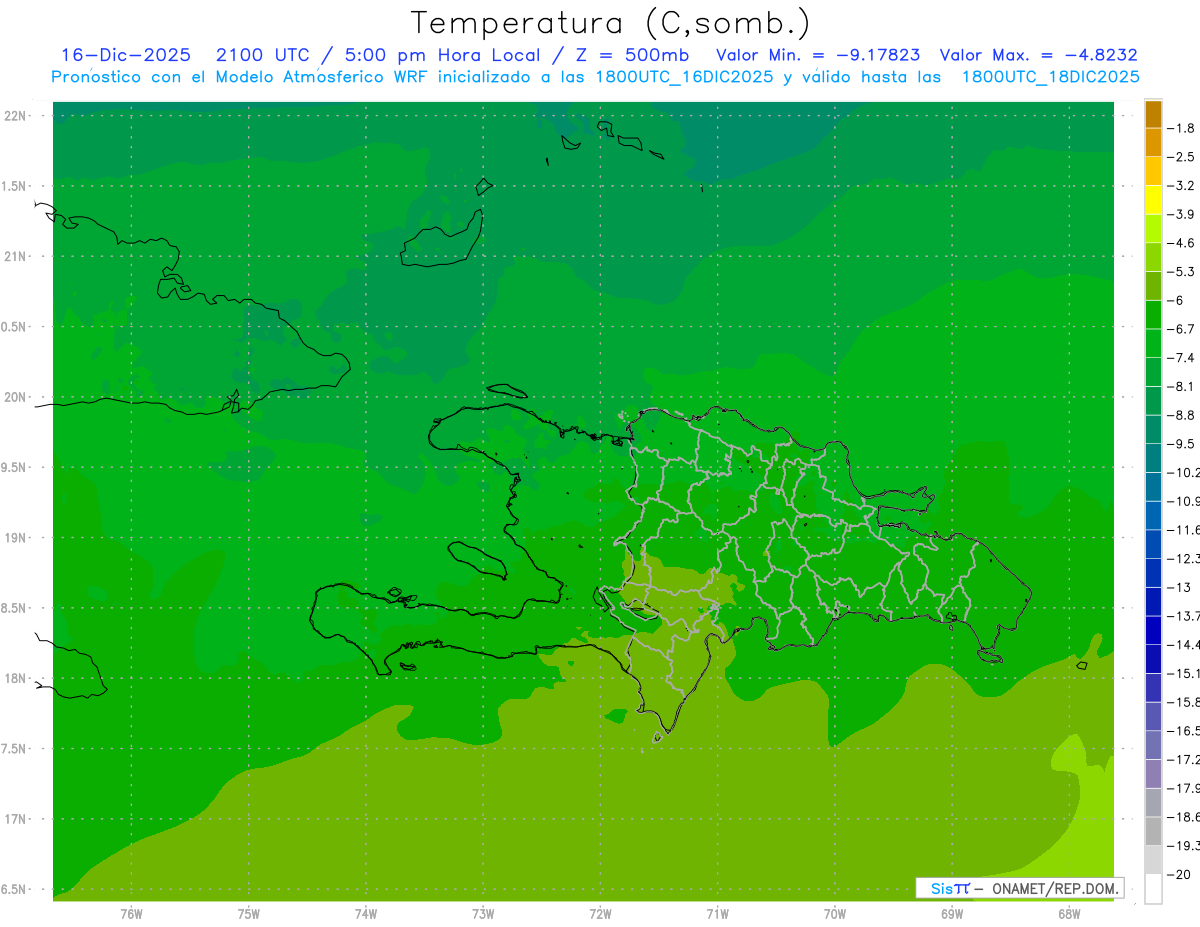1200x927 pixels.
Task: Click the legend swatch between -1.8 and -2.5
Action: (x=1153, y=142)
